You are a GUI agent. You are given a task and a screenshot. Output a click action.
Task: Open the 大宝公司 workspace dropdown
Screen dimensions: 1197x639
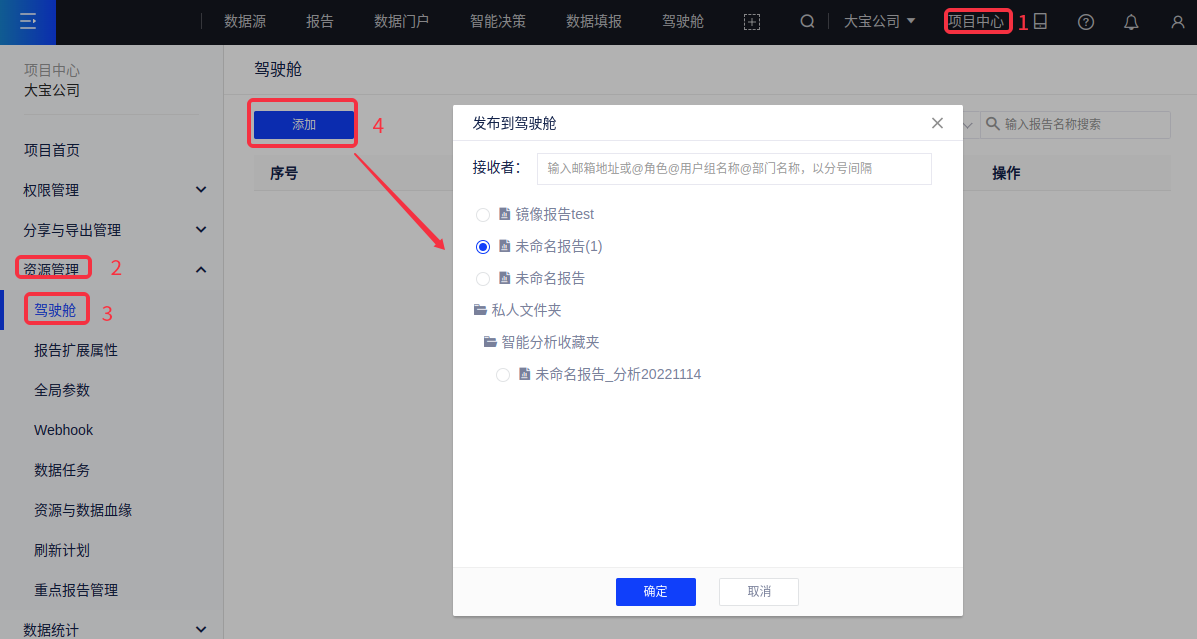pos(879,21)
